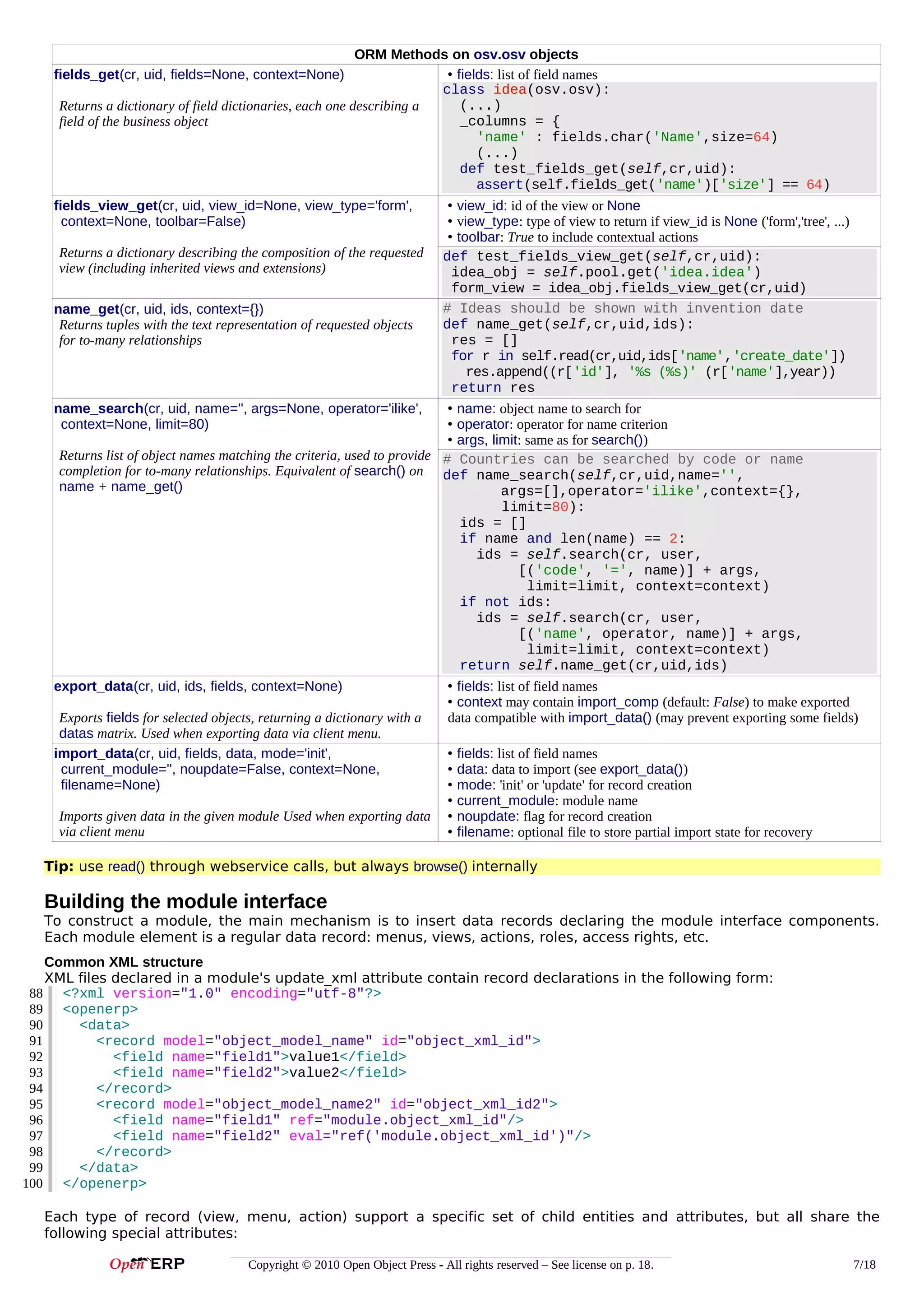Click the 'context may contain import_comp' bullet
The width and height of the screenshot is (924, 1308).
(653, 710)
